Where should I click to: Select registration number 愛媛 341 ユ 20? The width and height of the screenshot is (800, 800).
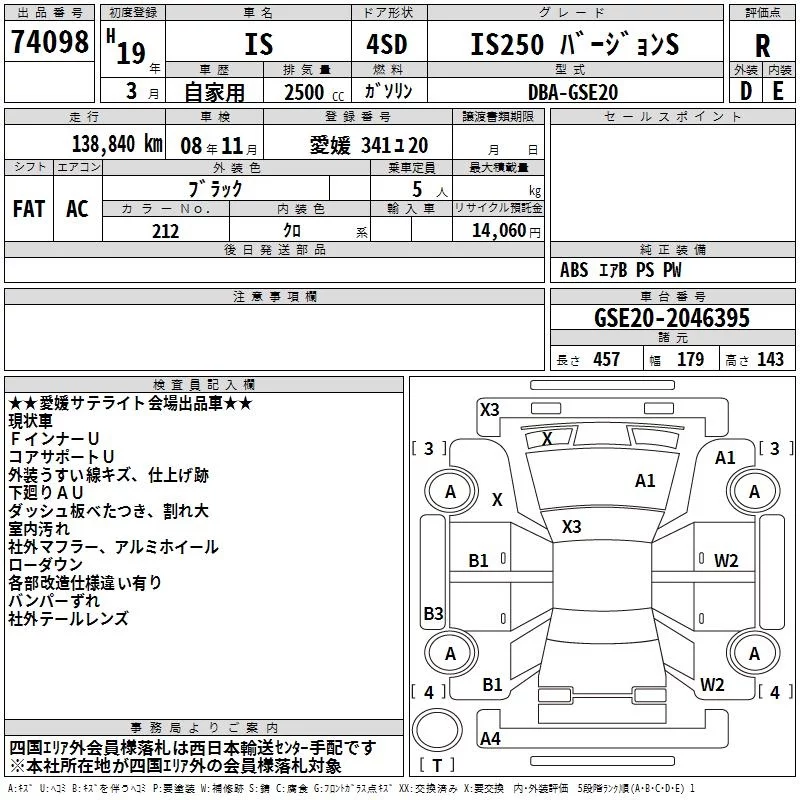click(369, 146)
